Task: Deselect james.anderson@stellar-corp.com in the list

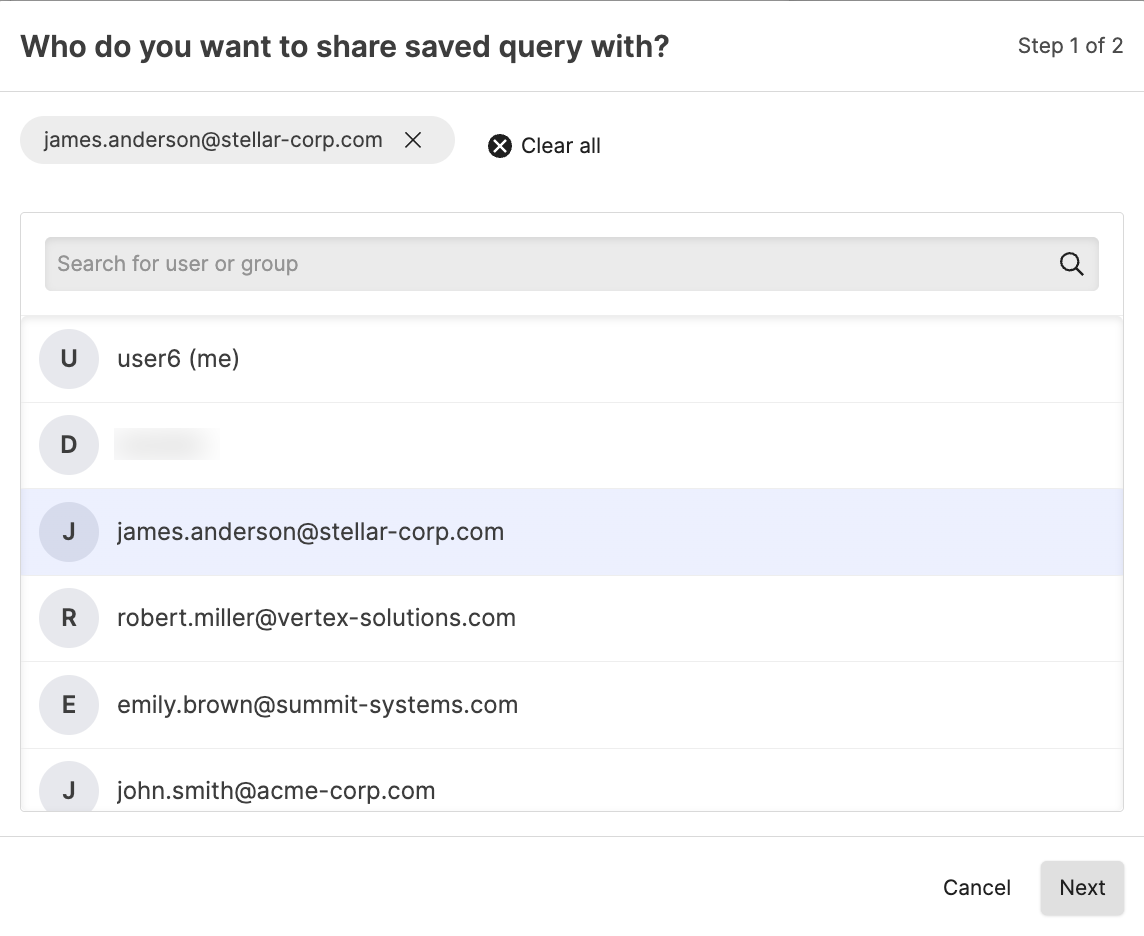Action: point(310,532)
